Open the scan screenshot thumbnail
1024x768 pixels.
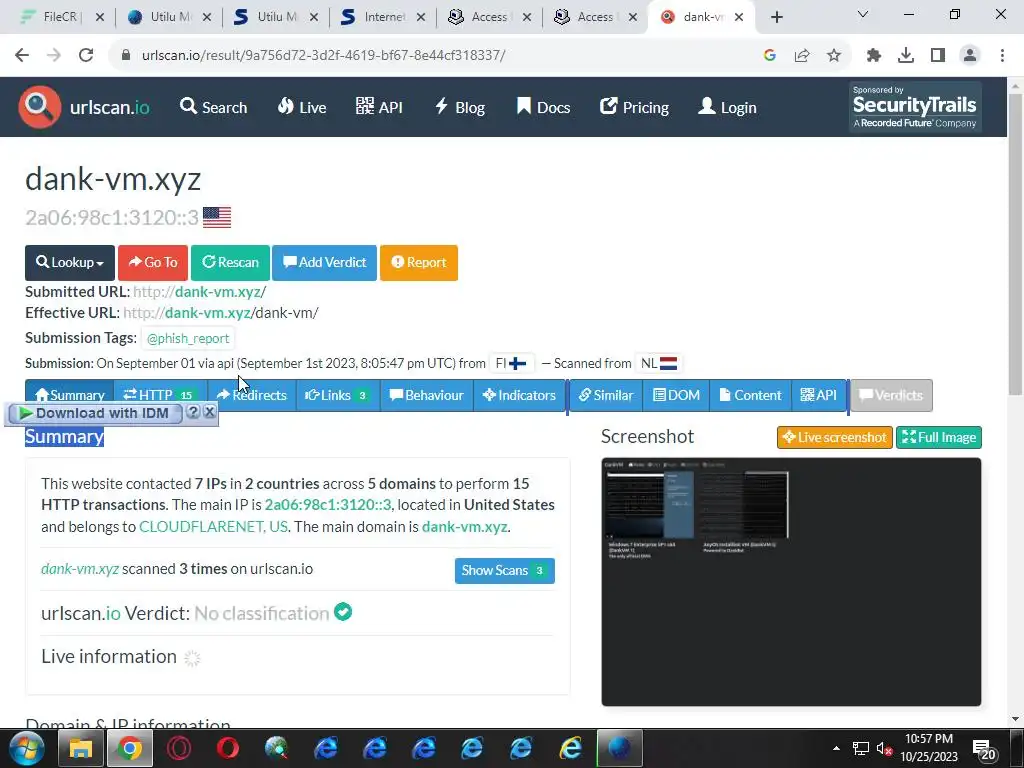[x=791, y=582]
